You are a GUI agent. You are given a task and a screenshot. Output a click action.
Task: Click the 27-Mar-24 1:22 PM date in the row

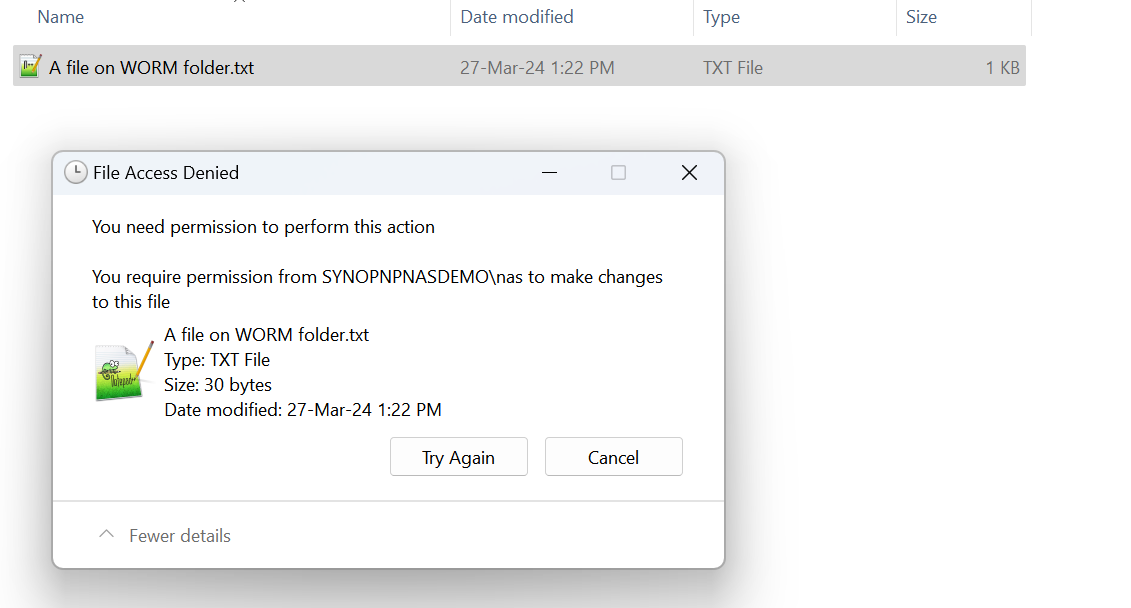click(x=537, y=67)
